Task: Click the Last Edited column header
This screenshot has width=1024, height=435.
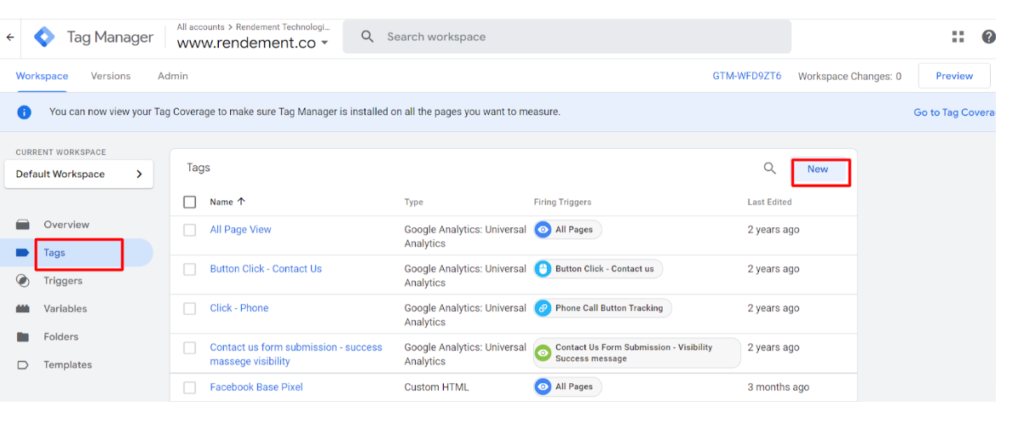Action: click(x=769, y=202)
